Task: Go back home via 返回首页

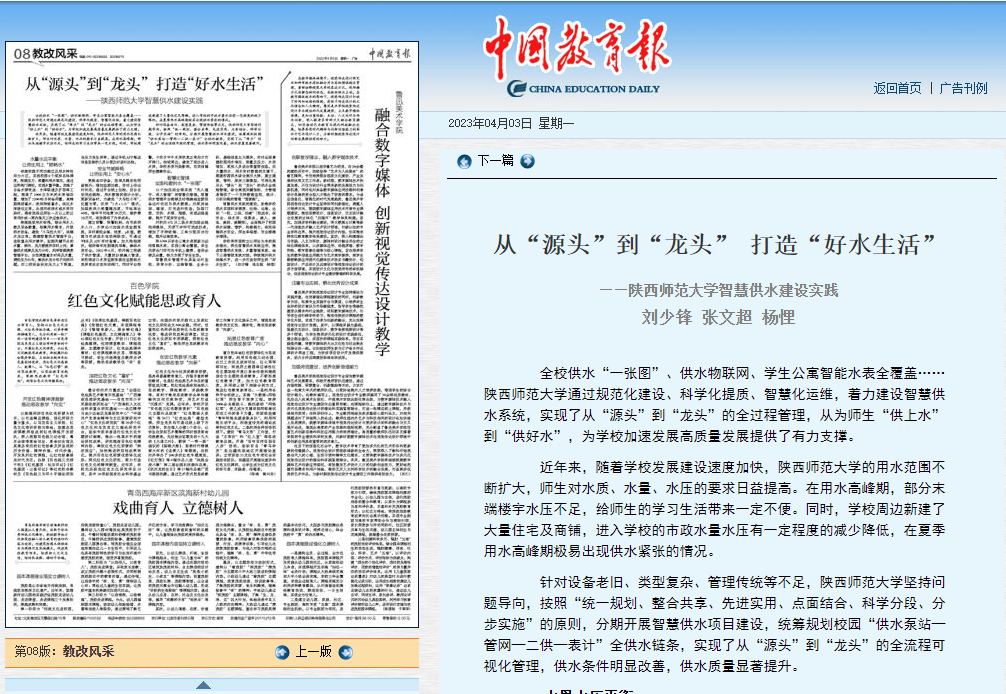Action: point(897,88)
